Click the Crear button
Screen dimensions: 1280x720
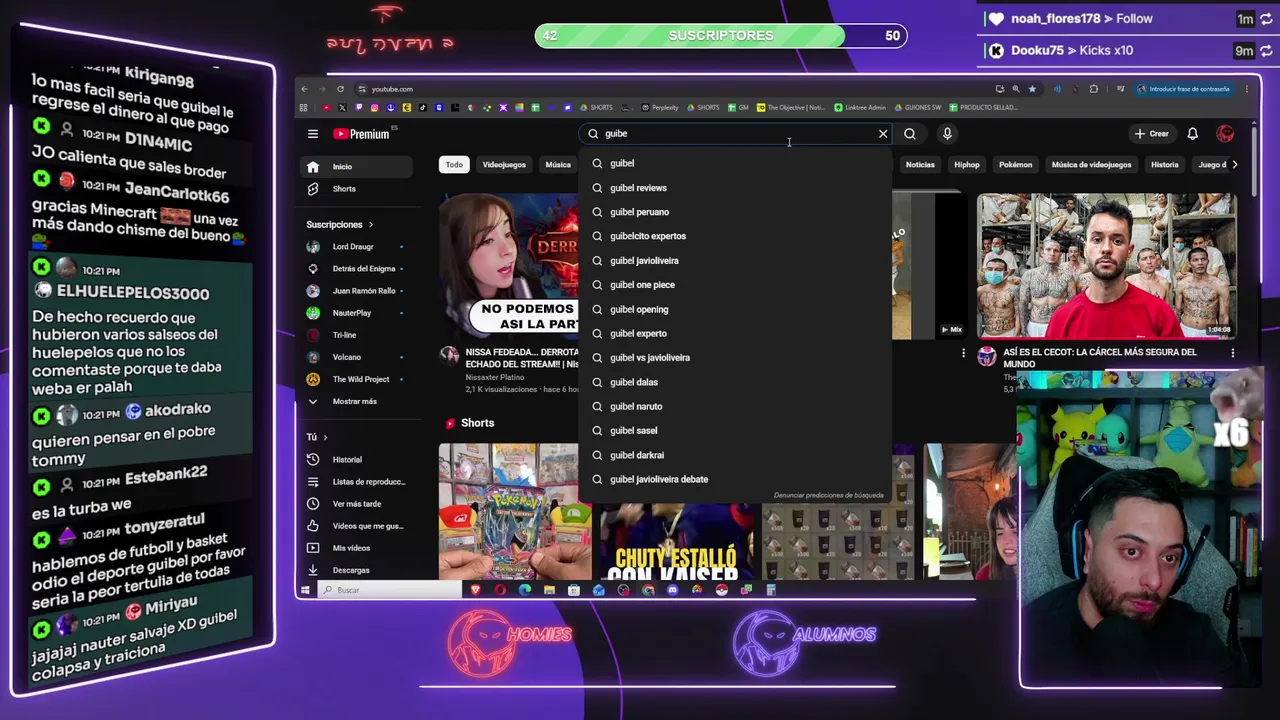pos(1151,134)
